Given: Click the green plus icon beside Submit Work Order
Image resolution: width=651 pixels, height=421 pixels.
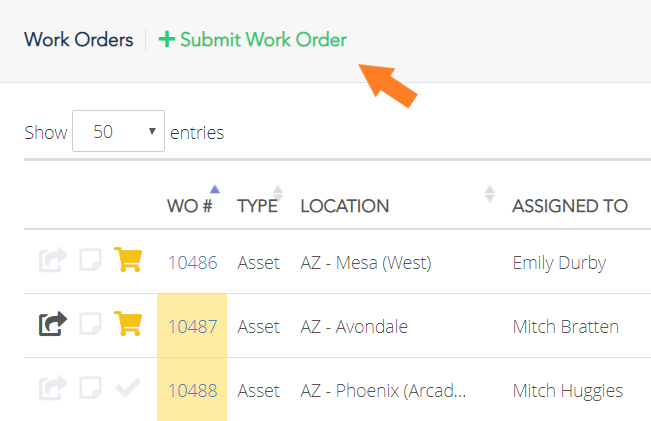Looking at the screenshot, I should click(x=166, y=39).
